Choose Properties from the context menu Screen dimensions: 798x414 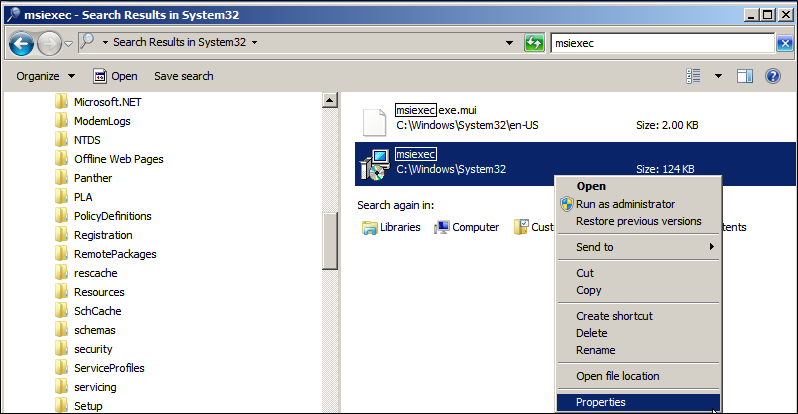638,402
